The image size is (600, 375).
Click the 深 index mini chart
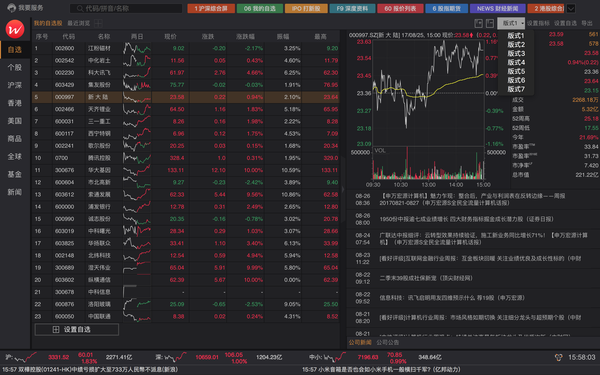(175, 357)
